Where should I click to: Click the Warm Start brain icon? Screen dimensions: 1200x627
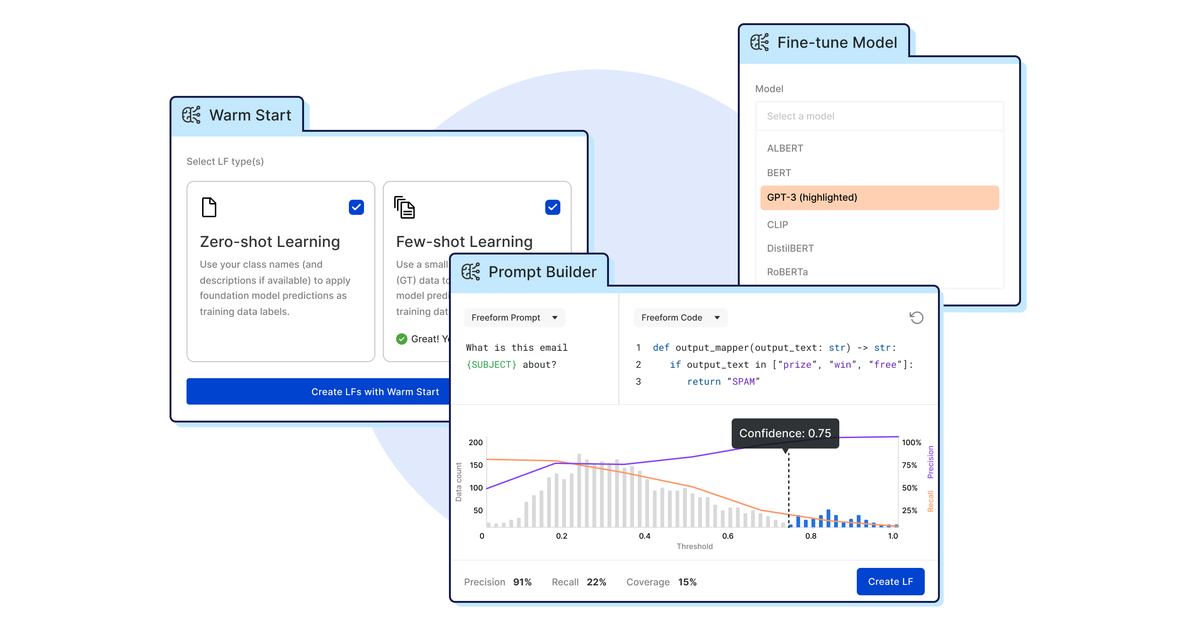pyautogui.click(x=191, y=115)
